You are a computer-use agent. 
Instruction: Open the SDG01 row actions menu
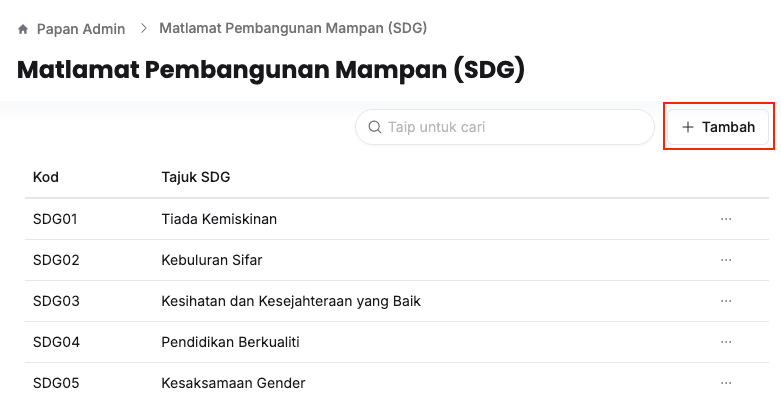point(726,219)
